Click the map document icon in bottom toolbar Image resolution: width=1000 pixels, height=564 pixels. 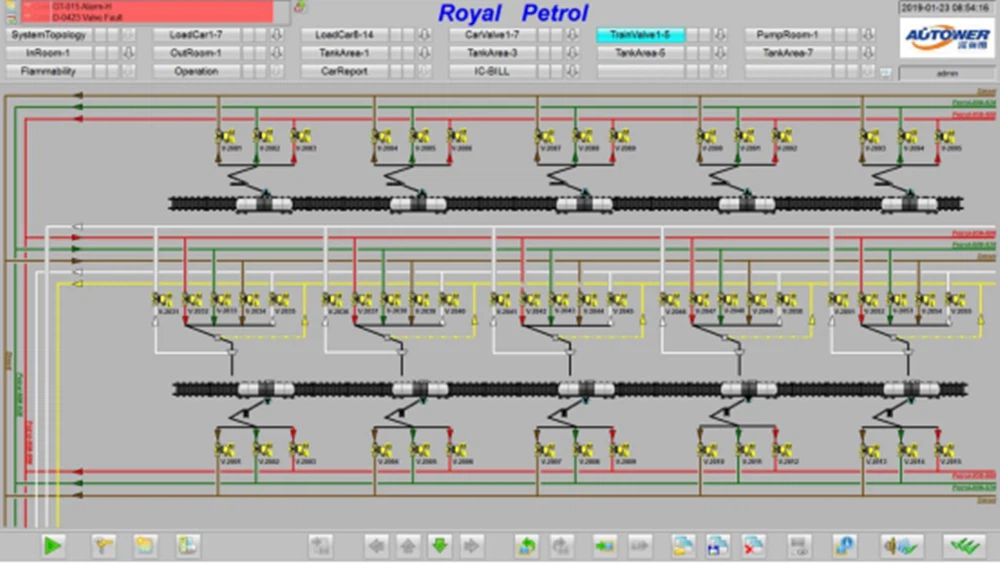(x=188, y=546)
